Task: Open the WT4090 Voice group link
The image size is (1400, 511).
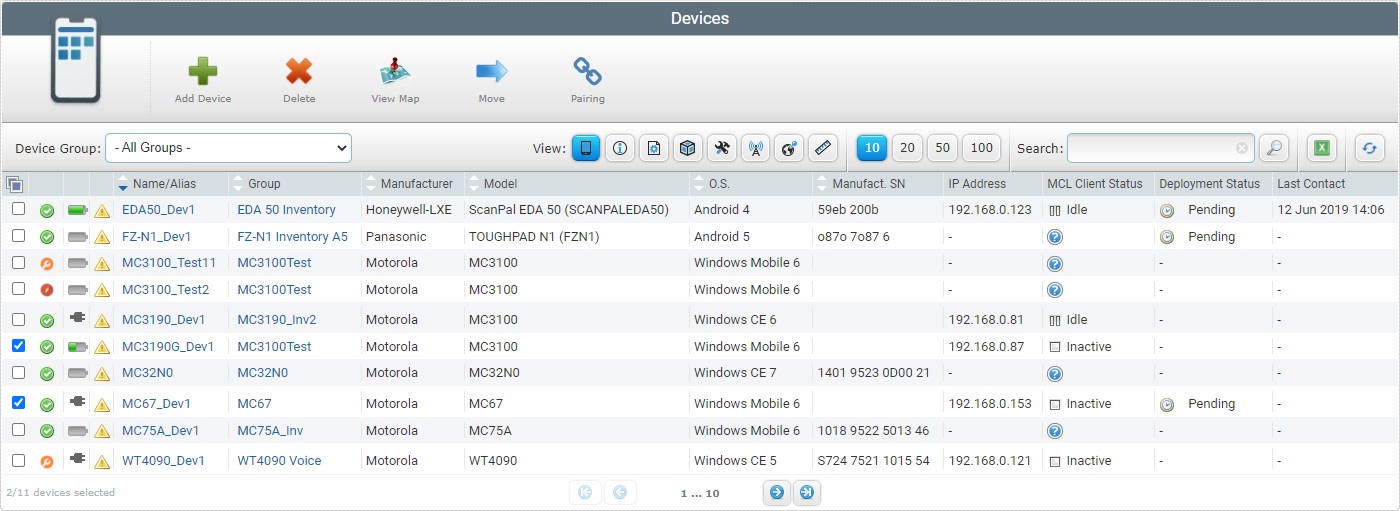Action: click(279, 461)
